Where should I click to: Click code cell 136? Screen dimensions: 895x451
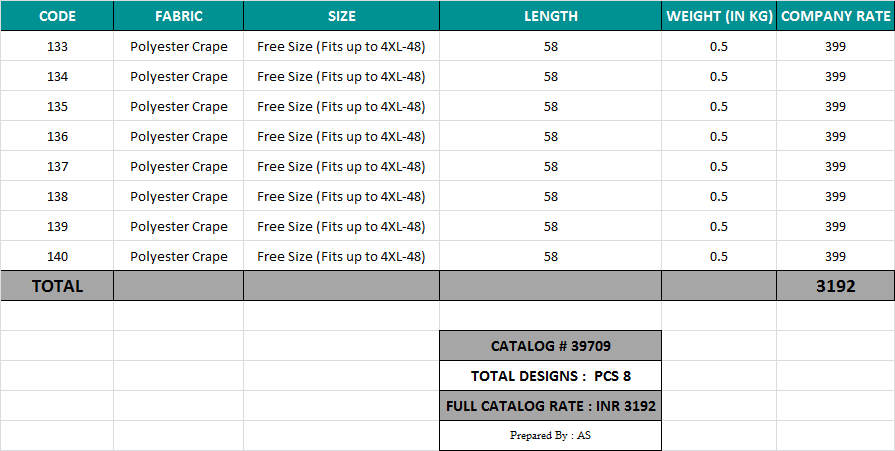point(57,137)
